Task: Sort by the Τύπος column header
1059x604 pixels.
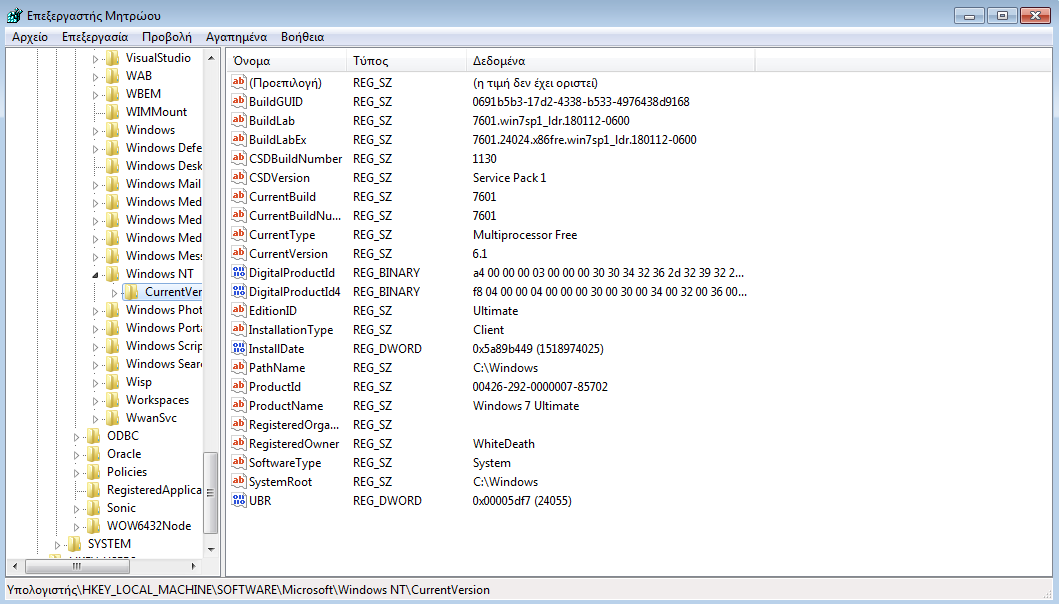Action: (406, 61)
